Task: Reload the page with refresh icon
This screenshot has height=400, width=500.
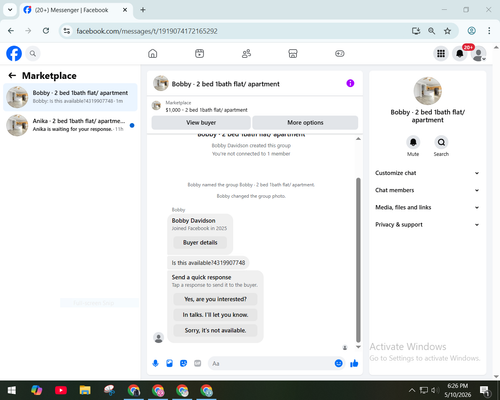Action: click(x=46, y=31)
